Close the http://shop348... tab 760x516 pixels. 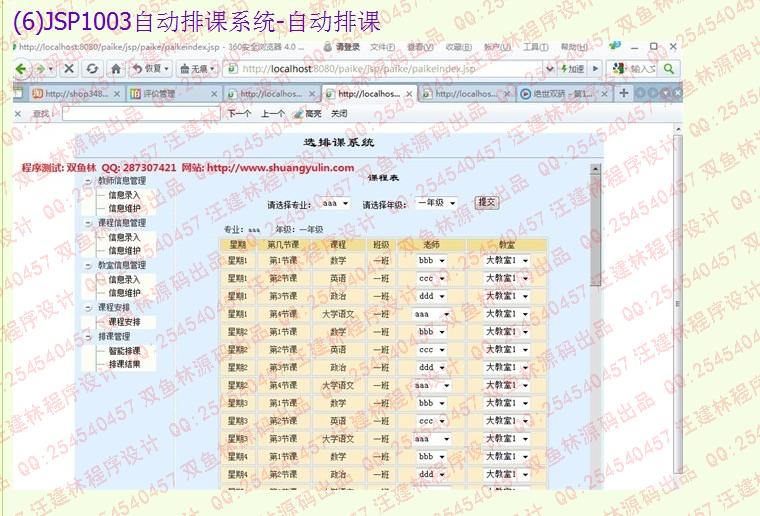[x=117, y=94]
